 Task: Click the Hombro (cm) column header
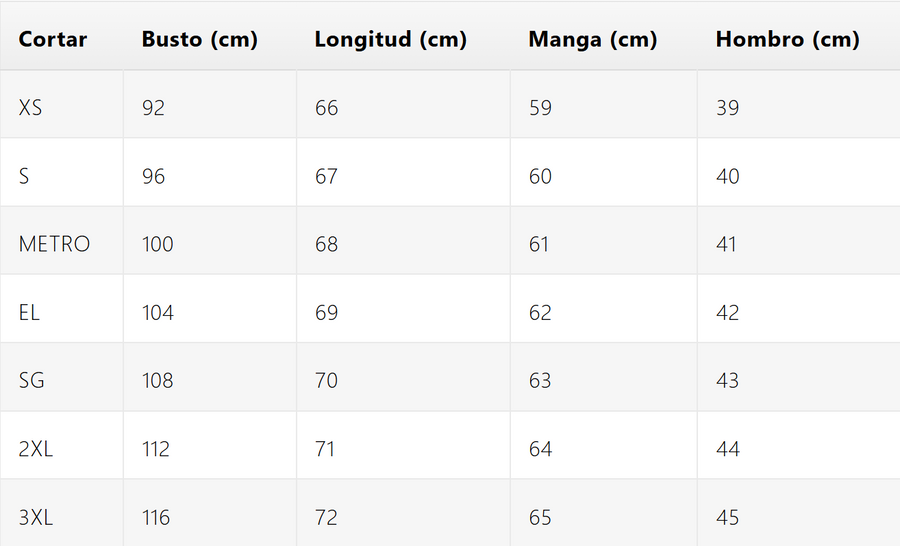coord(788,40)
